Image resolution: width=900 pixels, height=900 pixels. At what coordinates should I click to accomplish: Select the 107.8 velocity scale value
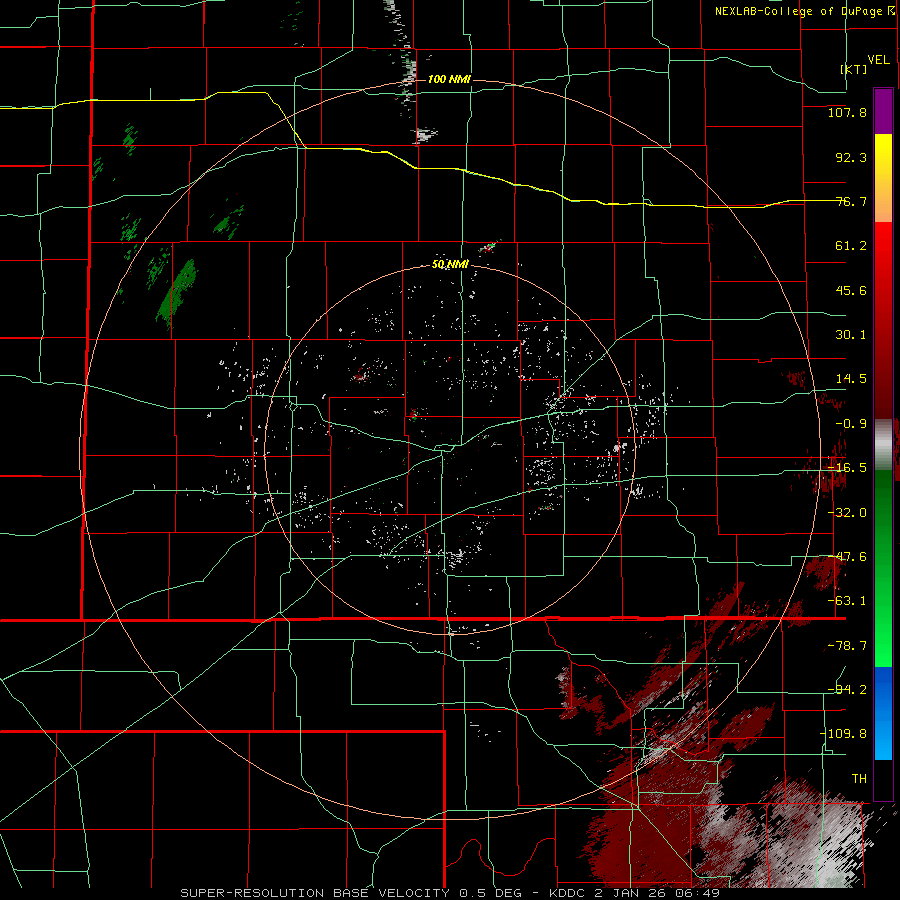(x=847, y=112)
